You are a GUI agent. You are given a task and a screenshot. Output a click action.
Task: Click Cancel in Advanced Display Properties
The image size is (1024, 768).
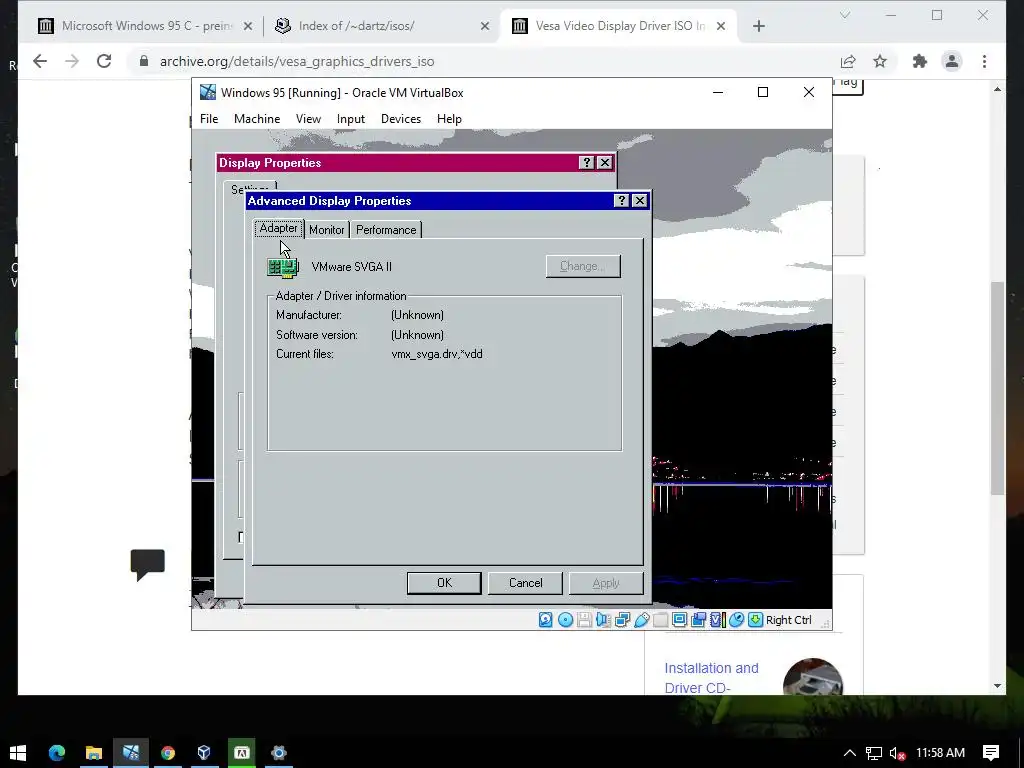click(526, 583)
